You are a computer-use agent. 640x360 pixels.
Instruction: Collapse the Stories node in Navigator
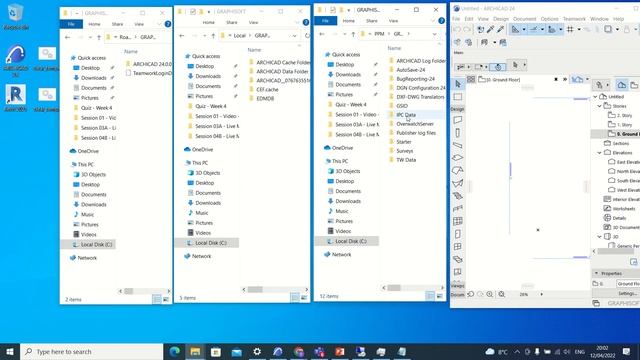[600, 106]
